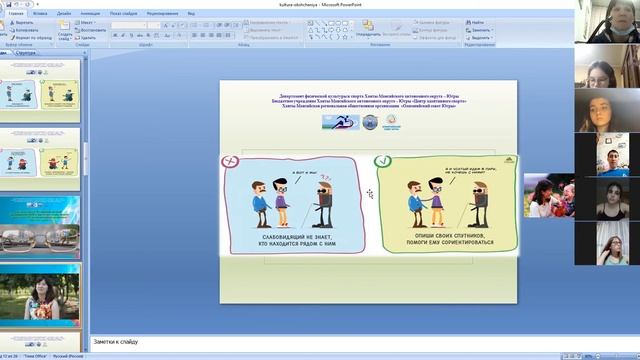Screen dimensions: 640x360
Task: Pick the rectangle shape in shapes gallery
Action: click(331, 23)
